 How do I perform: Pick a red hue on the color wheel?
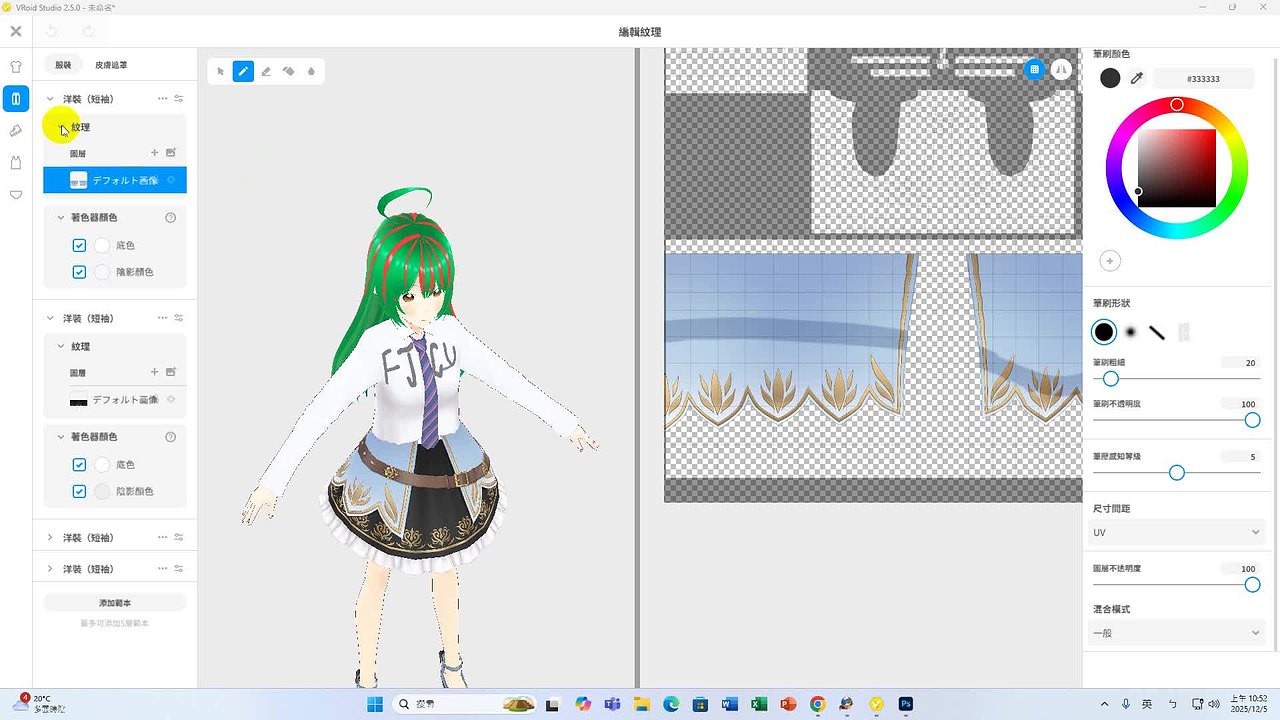tap(1177, 104)
